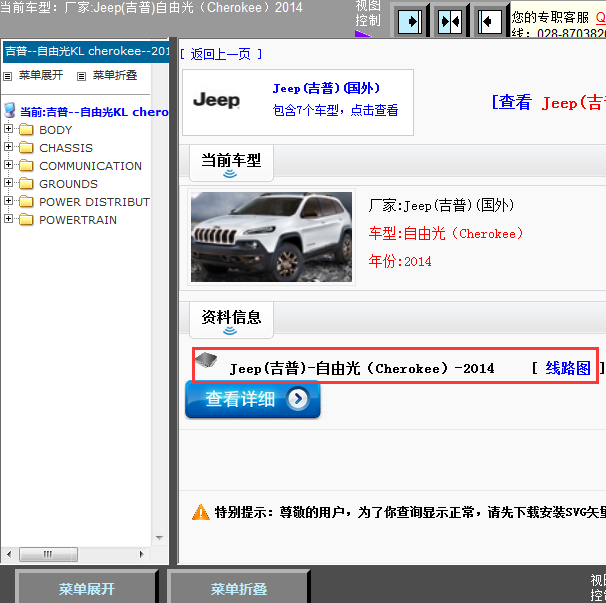Viewport: 606px width, 603px height.
Task: Click the POWER DISTRIBUT folder icon
Action: [26, 202]
